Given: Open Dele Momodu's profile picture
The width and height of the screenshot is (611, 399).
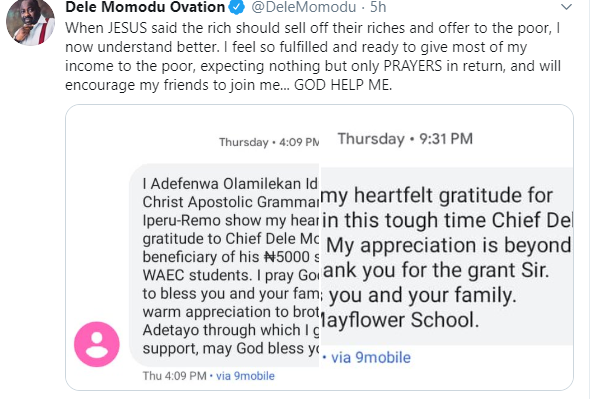Looking at the screenshot, I should click(x=30, y=22).
